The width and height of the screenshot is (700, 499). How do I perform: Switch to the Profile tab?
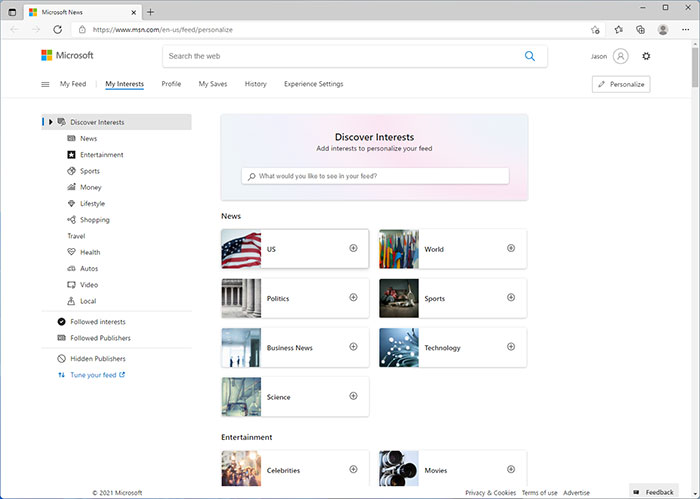coord(171,84)
